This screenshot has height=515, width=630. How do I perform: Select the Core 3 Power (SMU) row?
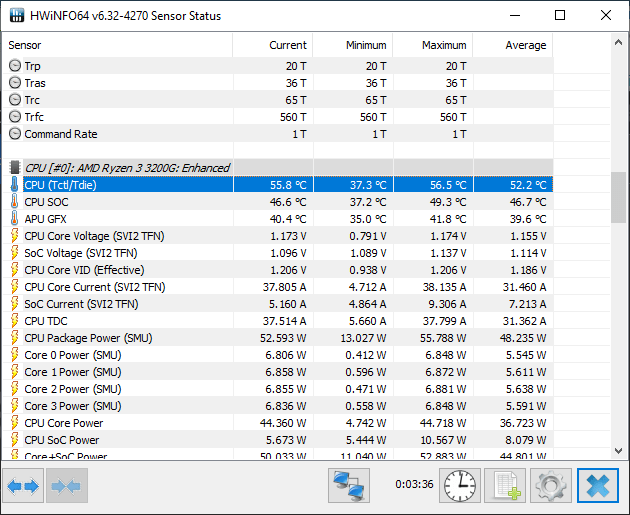coord(278,406)
